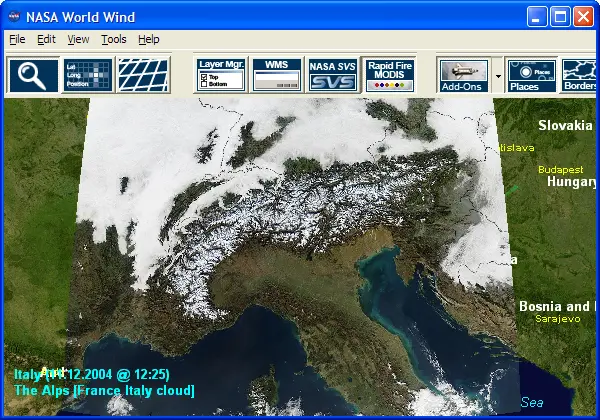Open the File menu
This screenshot has width=600, height=420.
coord(17,39)
